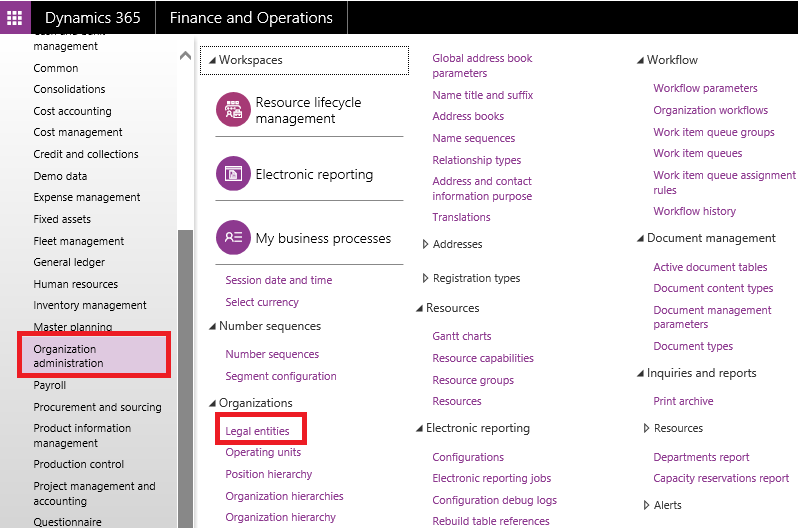The width and height of the screenshot is (798, 528).
Task: Open Select currency link
Action: 262,302
